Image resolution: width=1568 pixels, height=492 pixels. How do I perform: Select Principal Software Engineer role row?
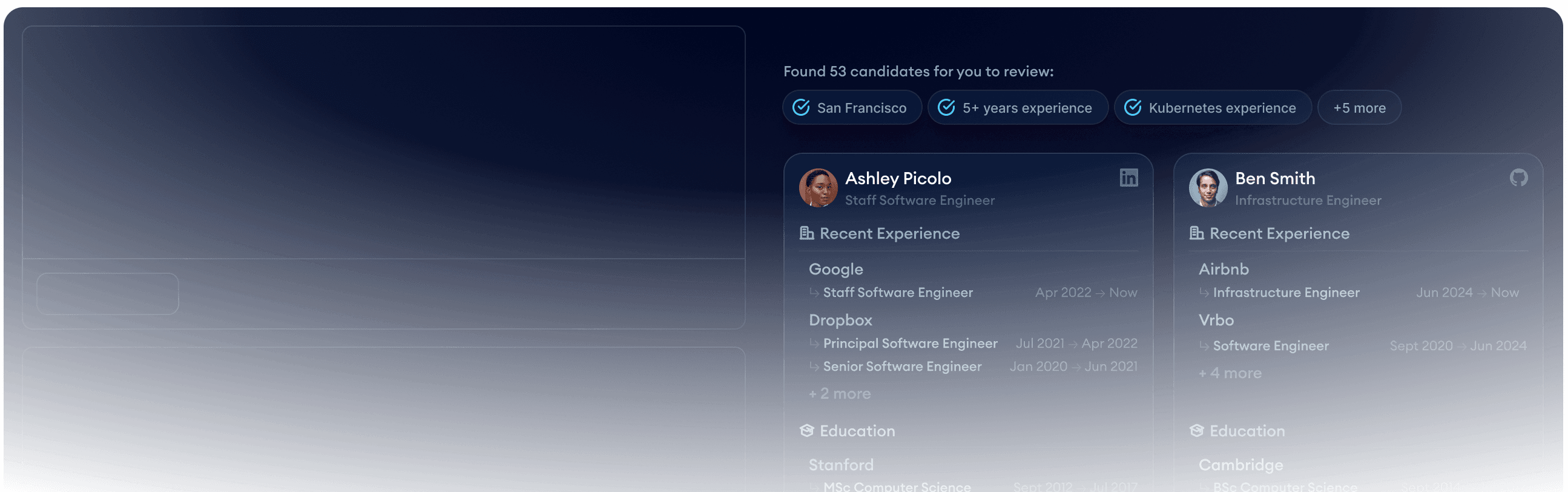(x=973, y=344)
